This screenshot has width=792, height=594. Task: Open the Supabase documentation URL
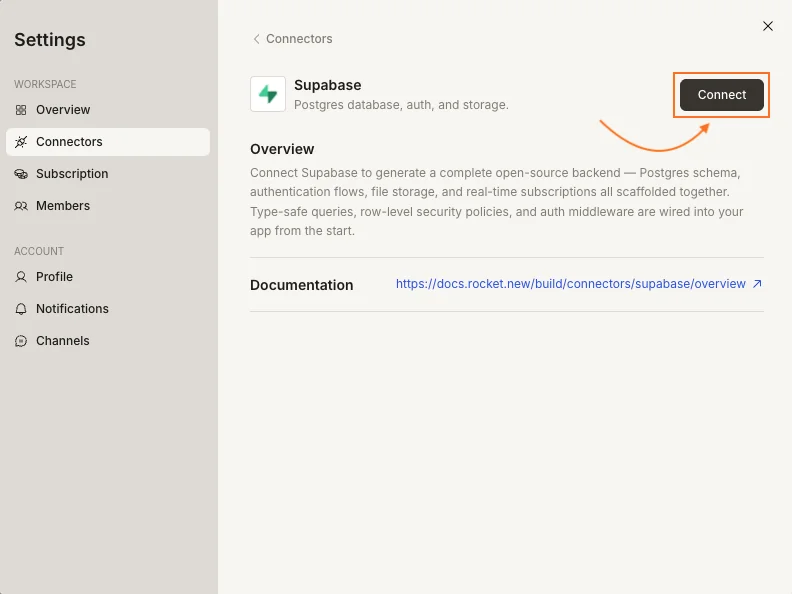point(570,284)
